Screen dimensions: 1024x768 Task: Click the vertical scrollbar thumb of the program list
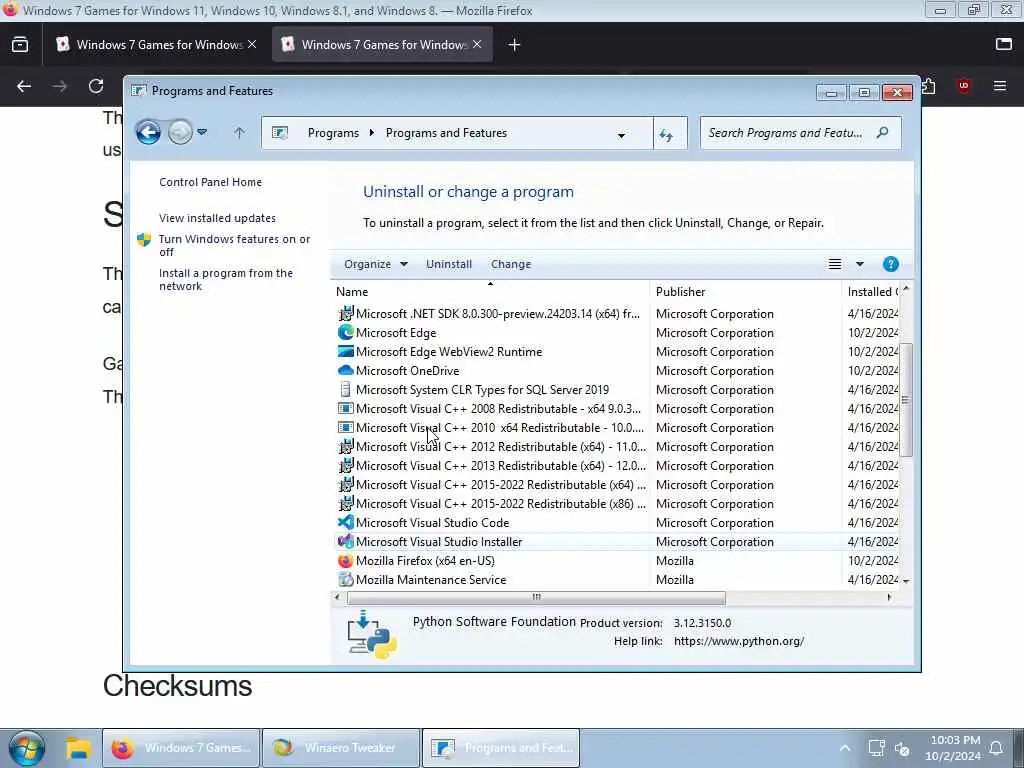905,400
